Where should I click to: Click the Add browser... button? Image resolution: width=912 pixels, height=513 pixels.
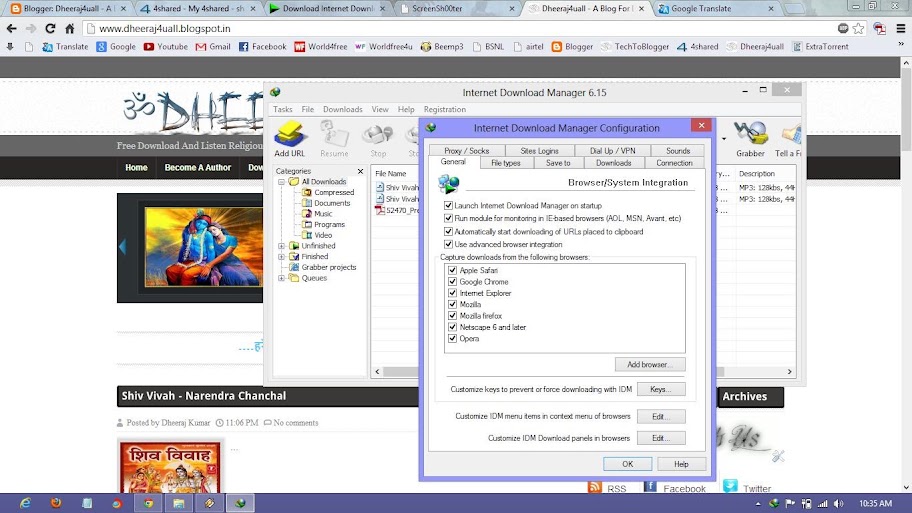pos(650,364)
